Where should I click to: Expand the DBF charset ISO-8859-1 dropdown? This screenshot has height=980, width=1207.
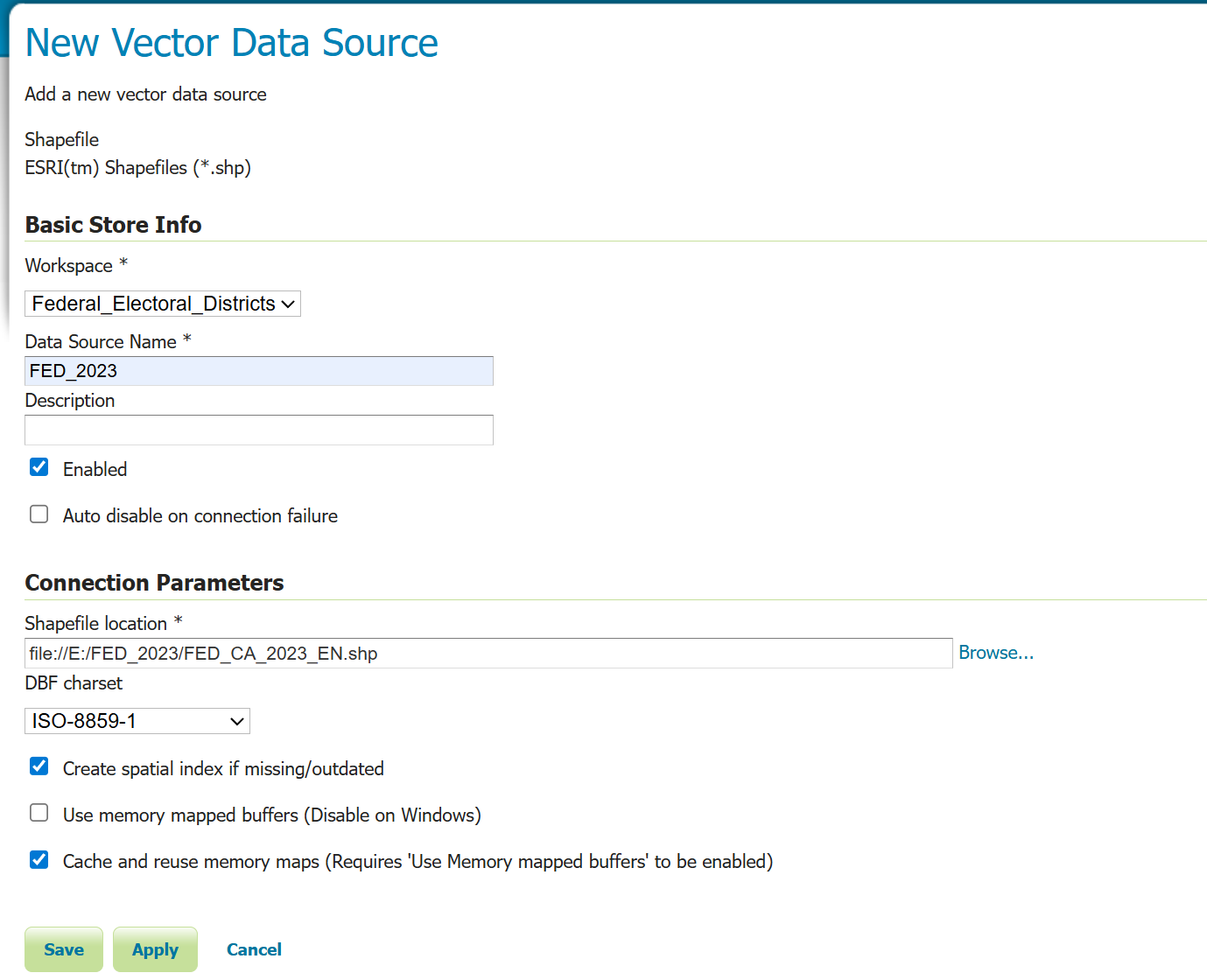tap(137, 721)
